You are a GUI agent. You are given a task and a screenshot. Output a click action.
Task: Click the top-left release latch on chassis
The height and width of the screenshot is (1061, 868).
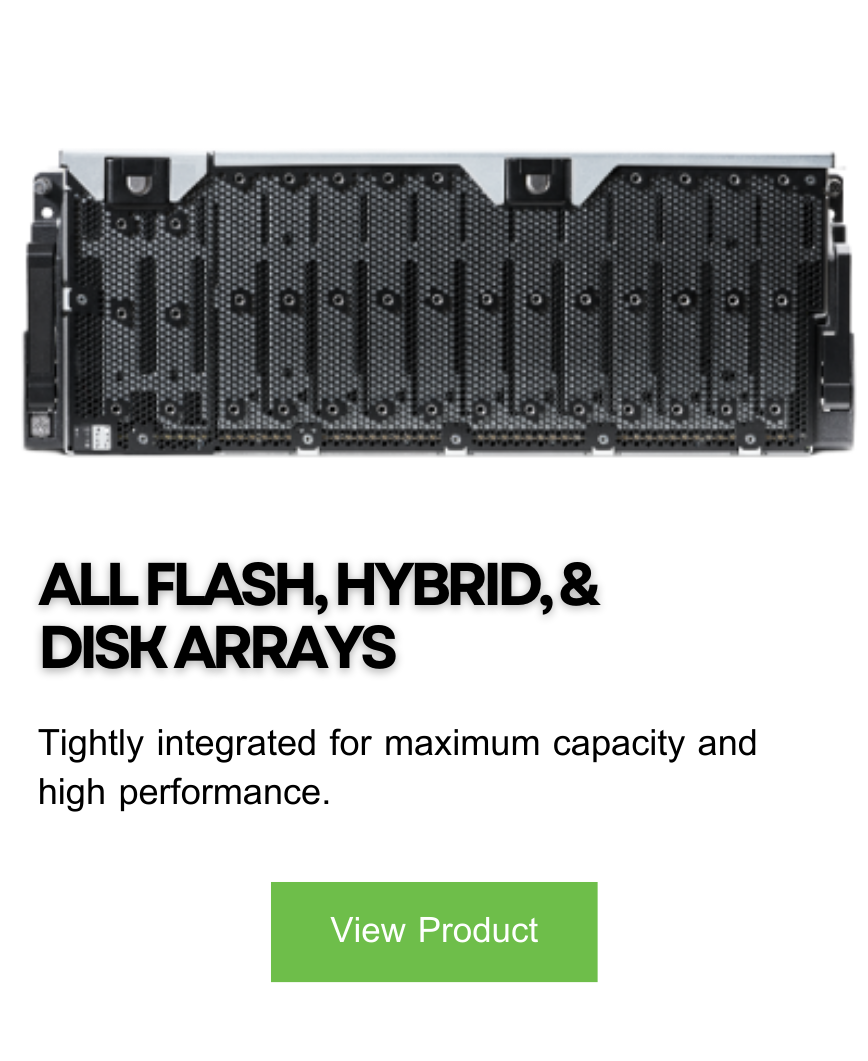pos(137,181)
